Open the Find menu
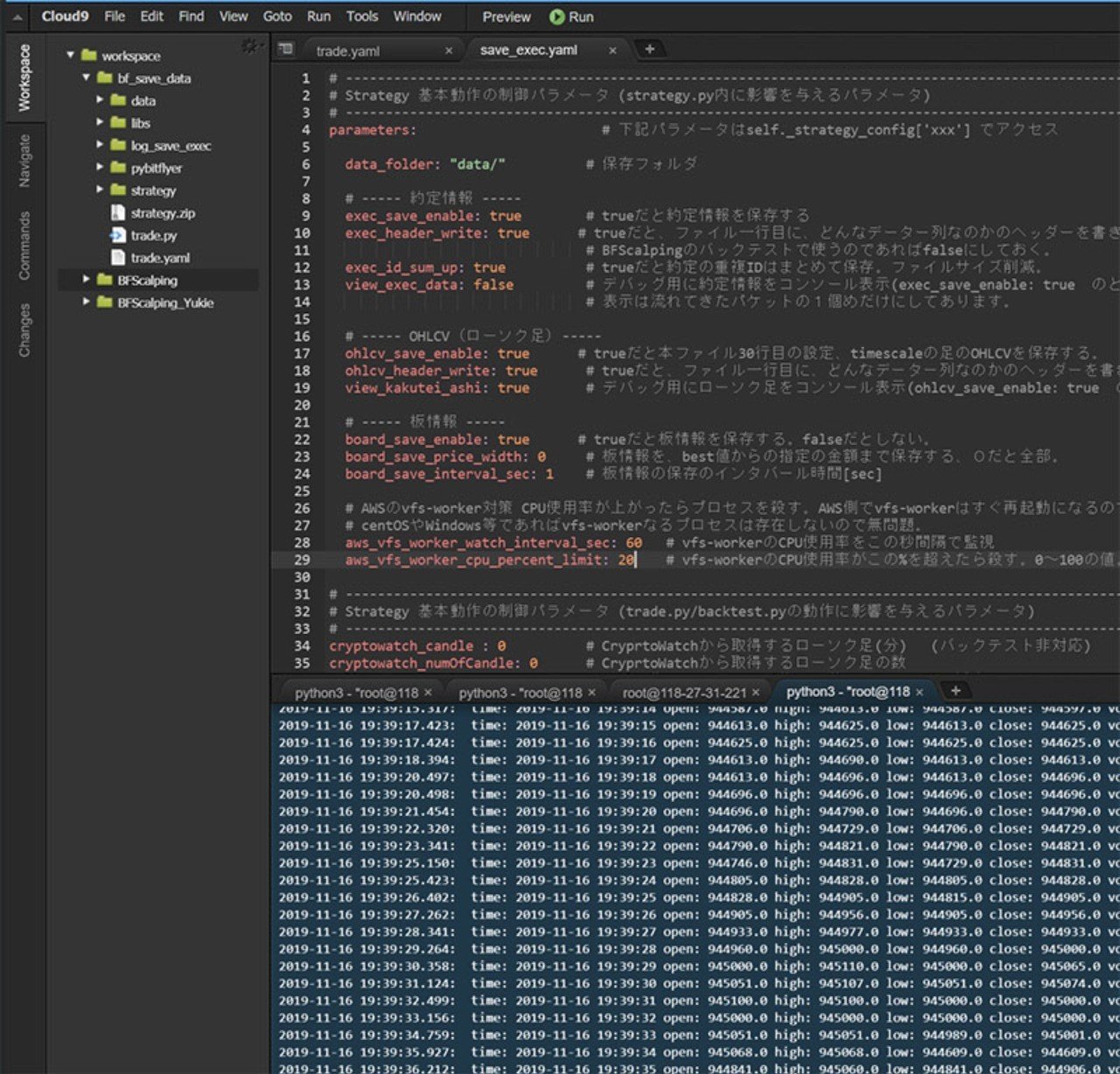 coord(191,17)
